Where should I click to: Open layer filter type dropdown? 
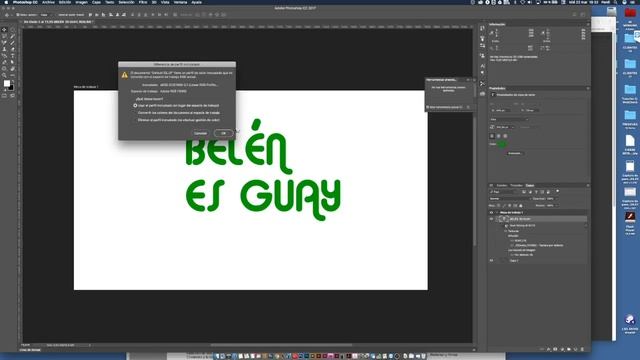pos(504,192)
